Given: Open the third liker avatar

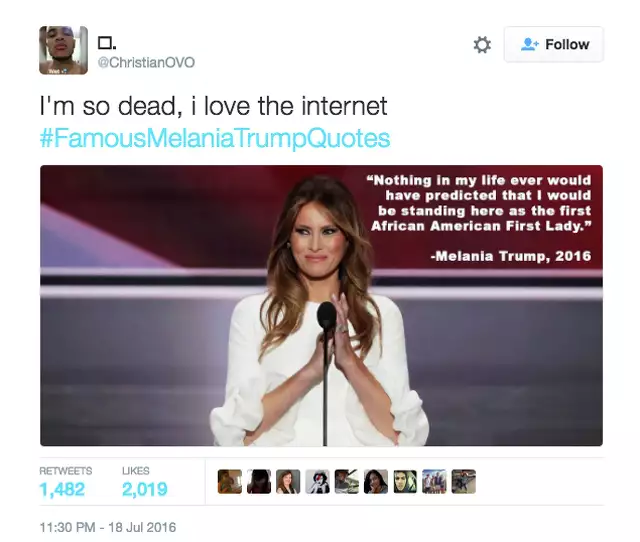Looking at the screenshot, I should (288, 482).
